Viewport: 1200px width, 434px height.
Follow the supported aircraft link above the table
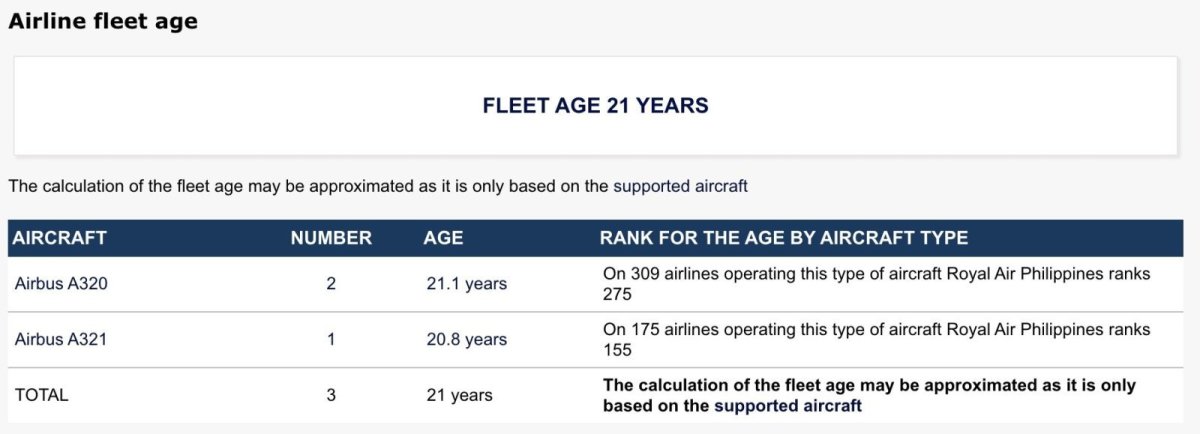[680, 186]
